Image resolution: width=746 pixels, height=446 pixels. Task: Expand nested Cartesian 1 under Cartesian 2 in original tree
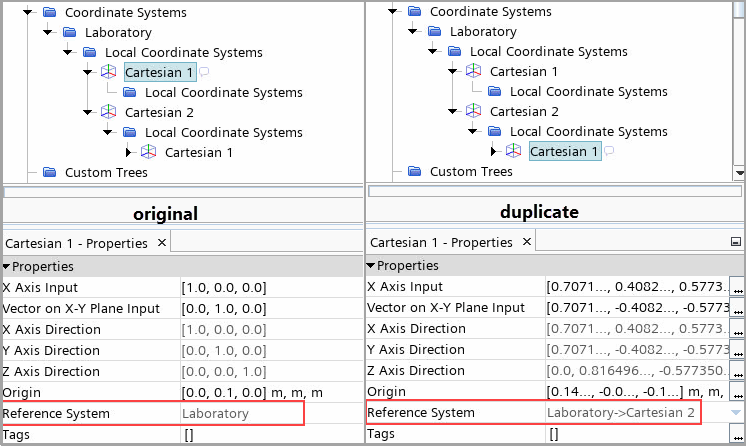coord(128,152)
